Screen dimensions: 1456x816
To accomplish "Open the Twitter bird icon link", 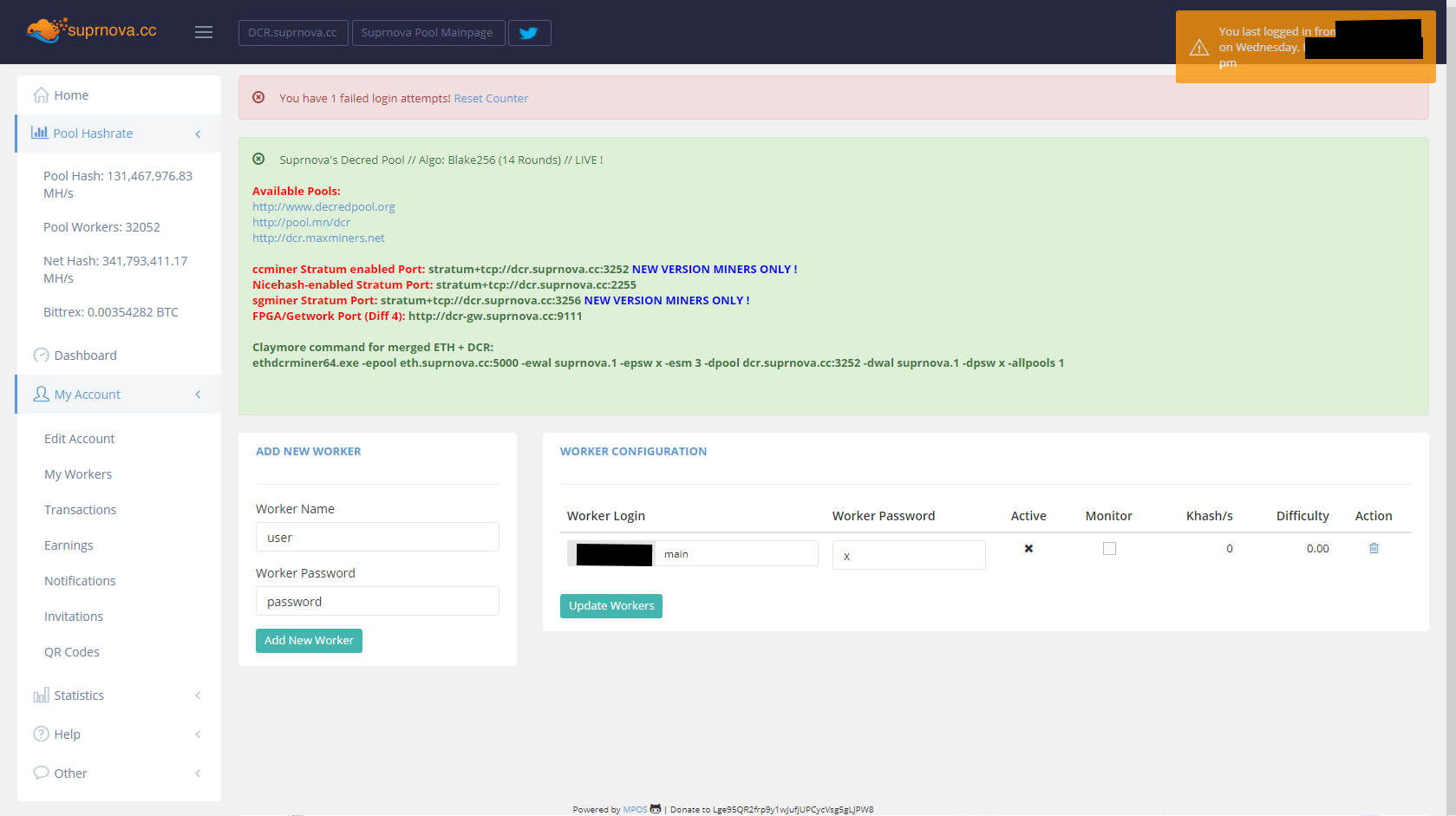I will [x=529, y=33].
